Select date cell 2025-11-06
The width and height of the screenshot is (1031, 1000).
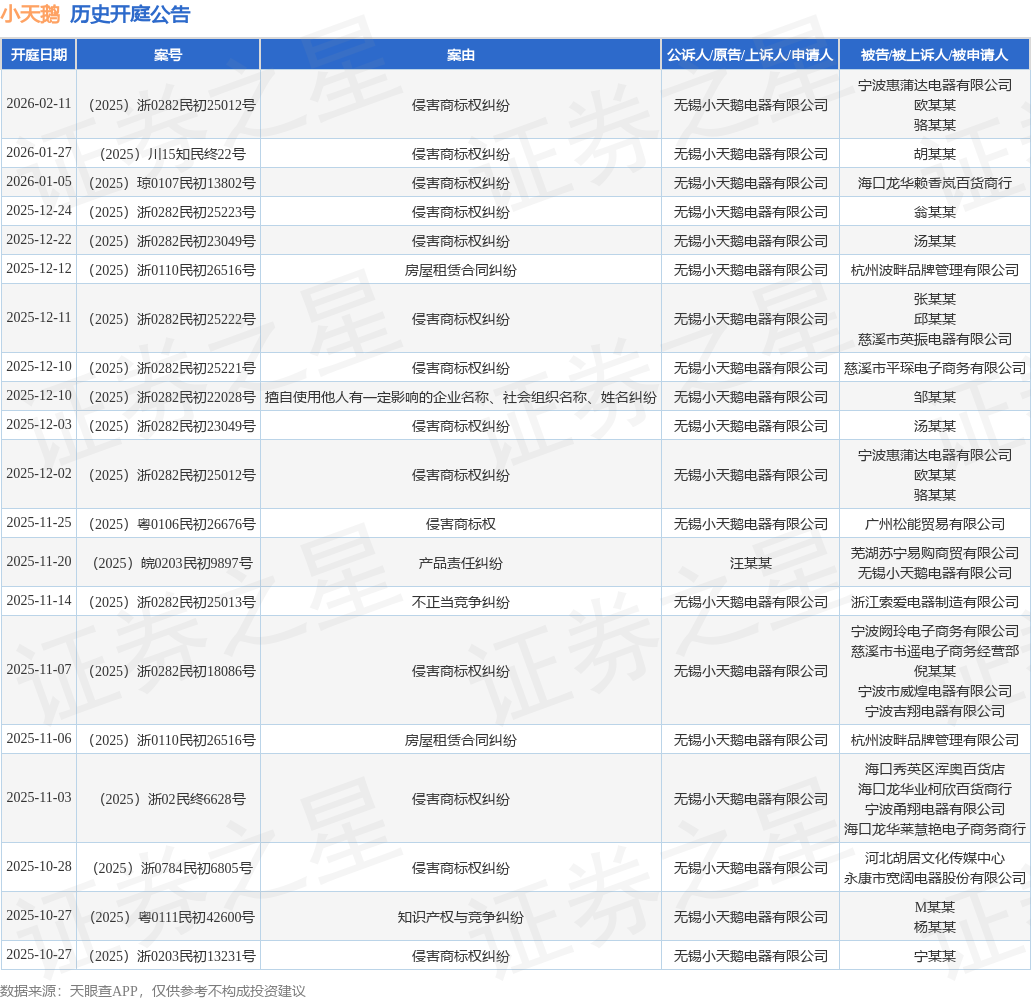(x=39, y=738)
